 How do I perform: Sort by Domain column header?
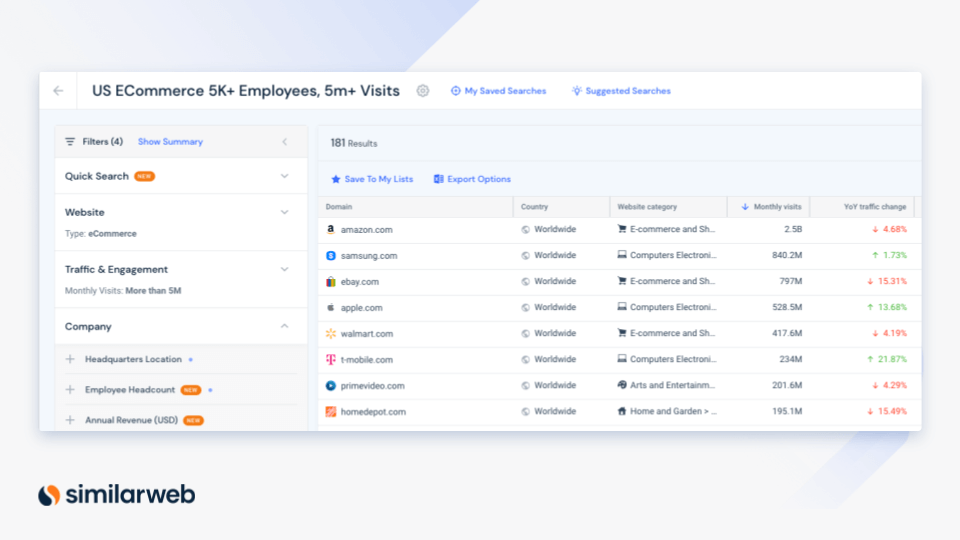click(339, 207)
